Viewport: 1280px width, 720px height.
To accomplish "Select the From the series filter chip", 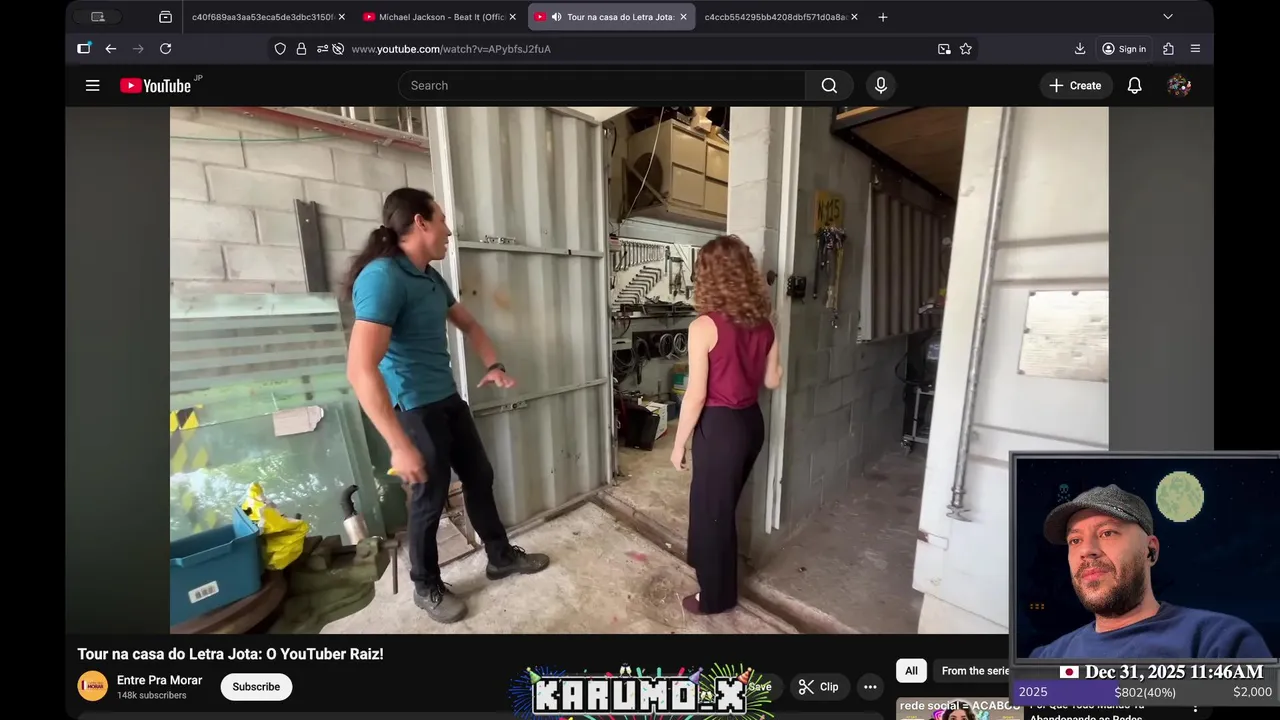I will pos(975,671).
